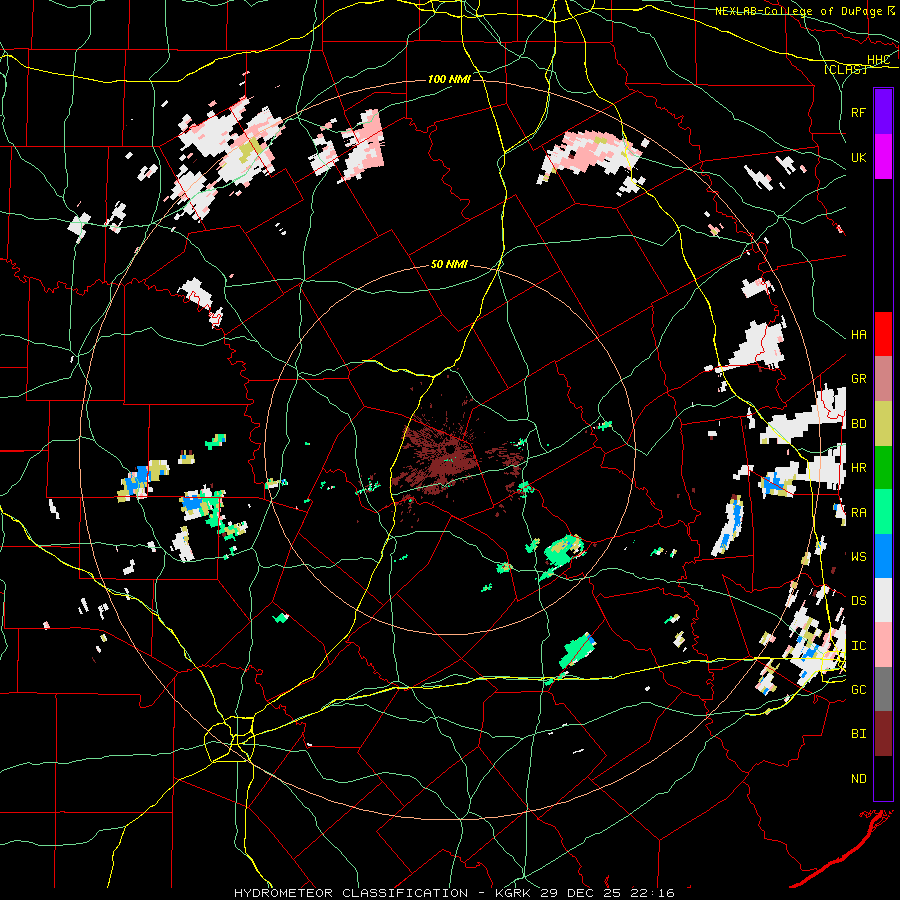The image size is (900, 900).
Task: Click the BI legend label
Action: (x=859, y=734)
